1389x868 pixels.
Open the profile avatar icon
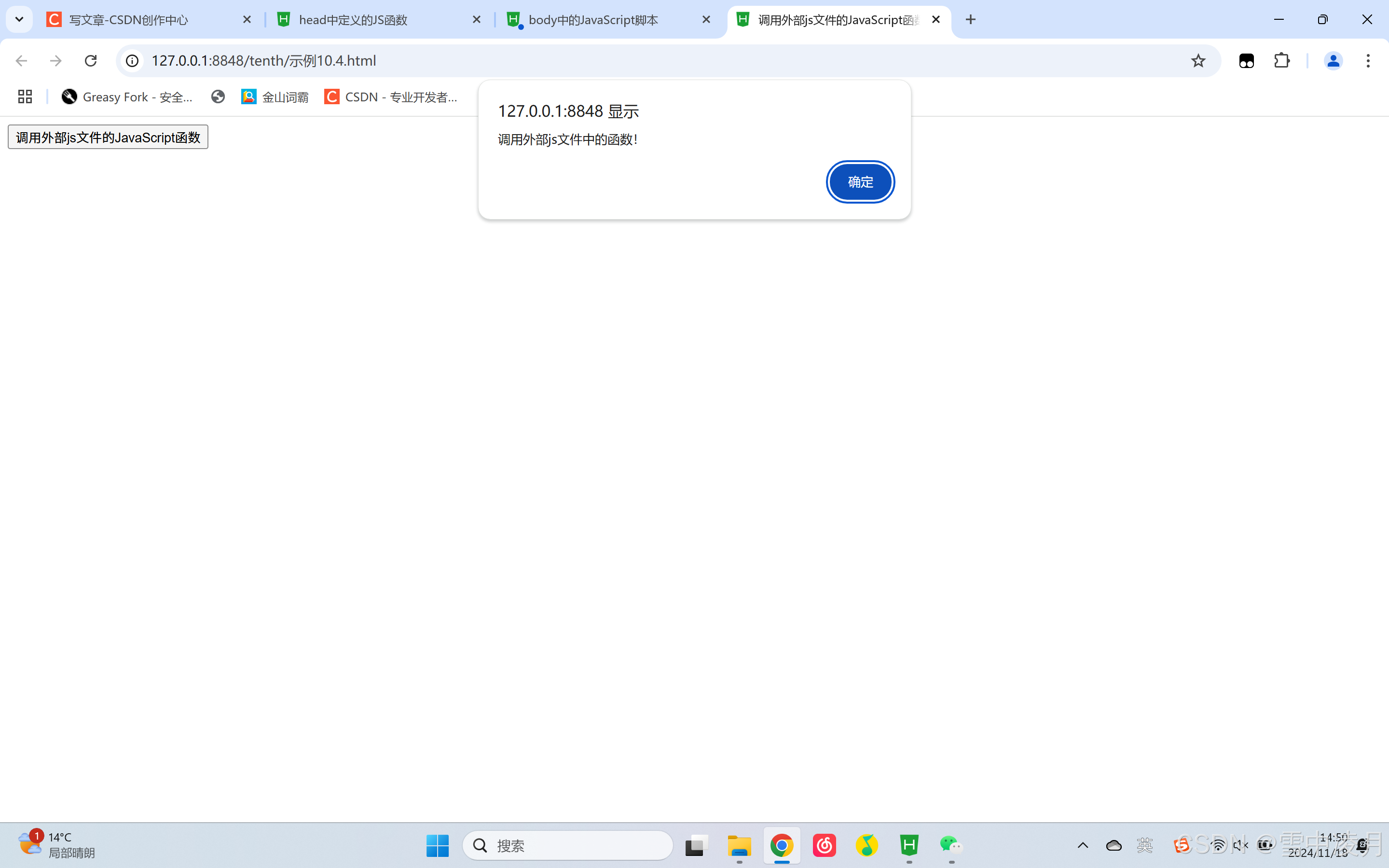tap(1333, 61)
